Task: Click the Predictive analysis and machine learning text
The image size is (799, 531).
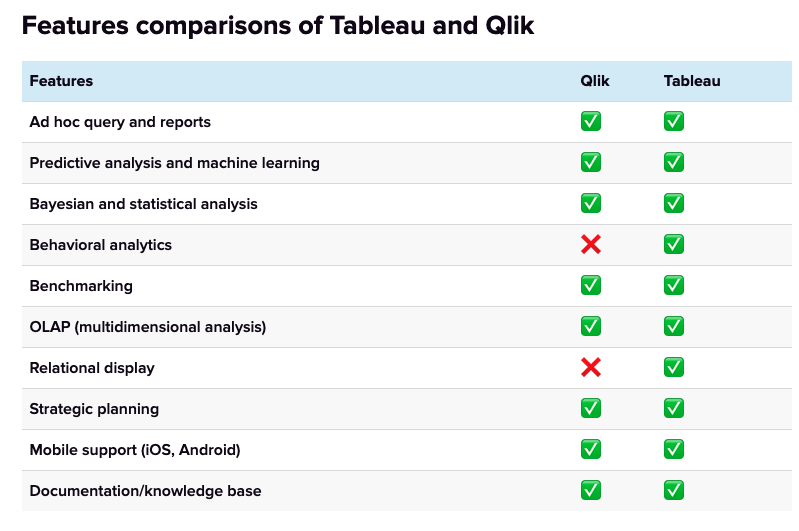Action: coord(174,163)
